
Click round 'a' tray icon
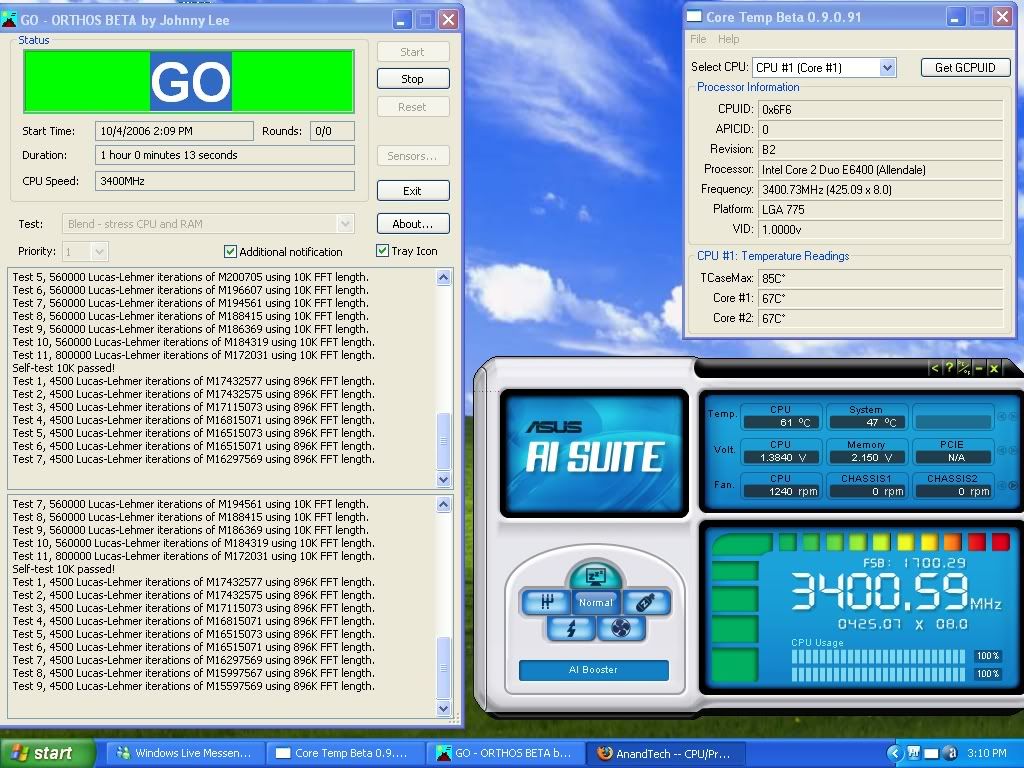tap(951, 753)
